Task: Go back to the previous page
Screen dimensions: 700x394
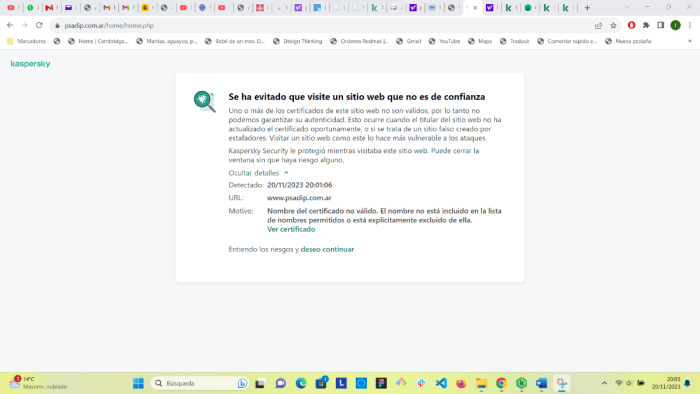Action: coord(10,25)
